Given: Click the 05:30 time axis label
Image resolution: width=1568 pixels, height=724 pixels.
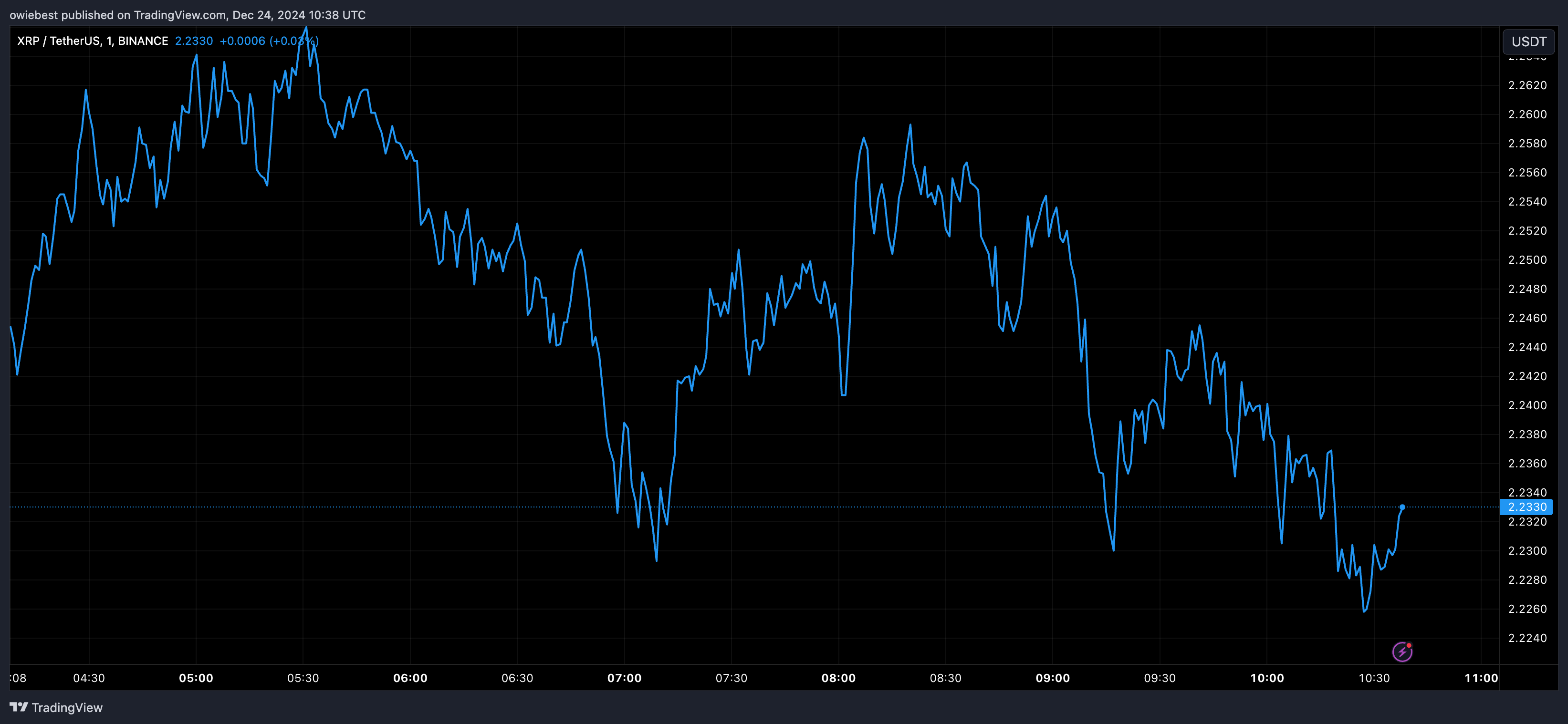Looking at the screenshot, I should (x=303, y=678).
